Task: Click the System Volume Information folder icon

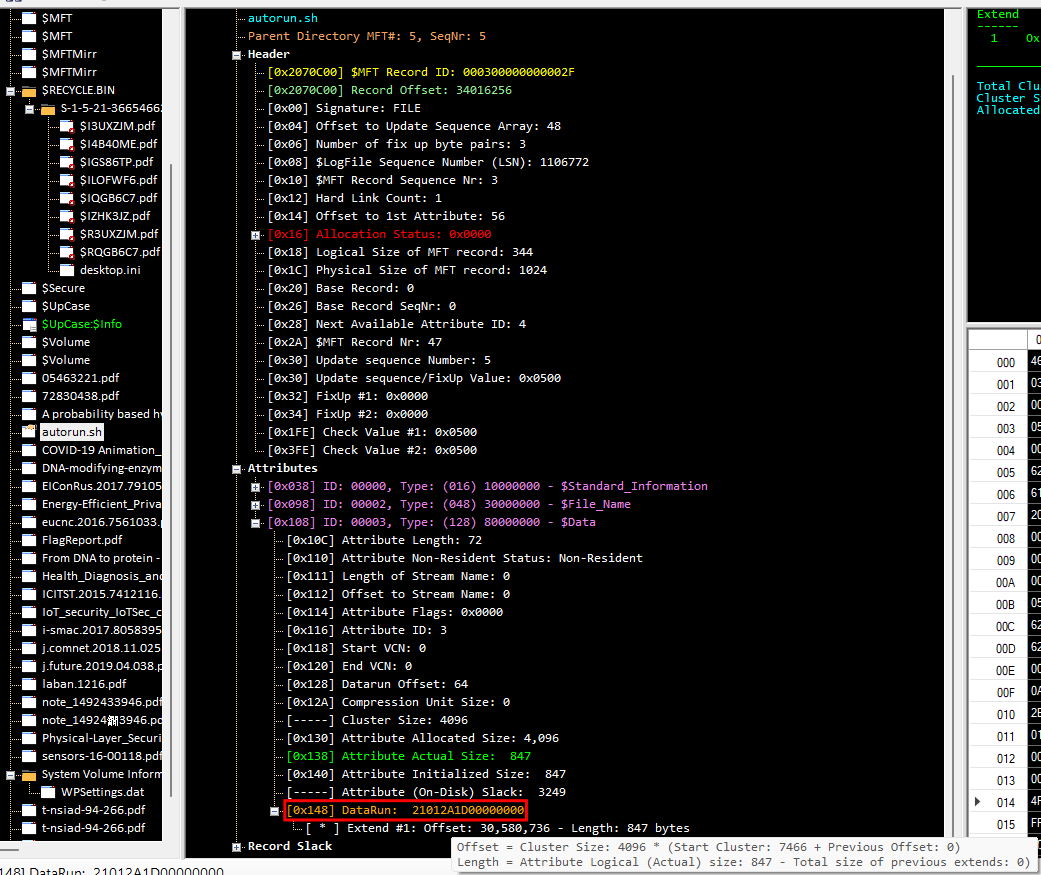Action: [29, 774]
